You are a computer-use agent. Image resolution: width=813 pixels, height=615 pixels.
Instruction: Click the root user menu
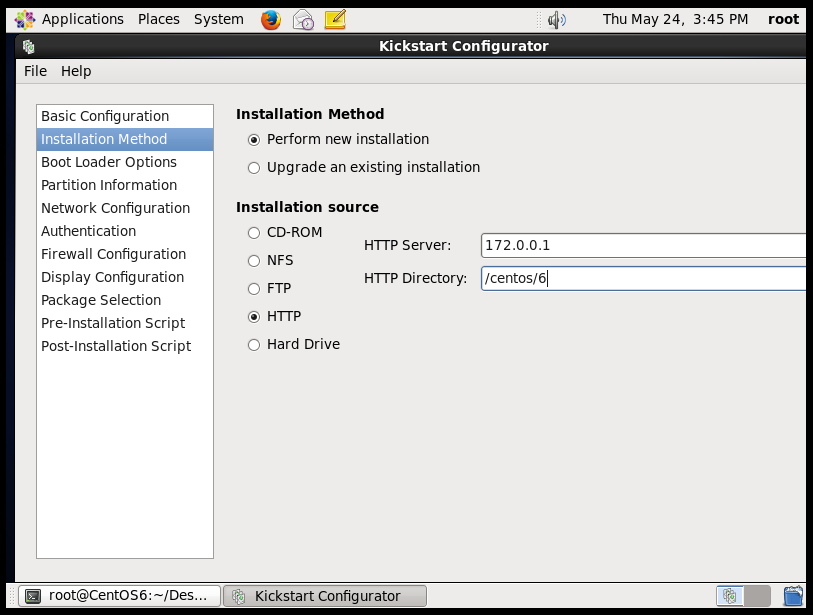click(783, 19)
